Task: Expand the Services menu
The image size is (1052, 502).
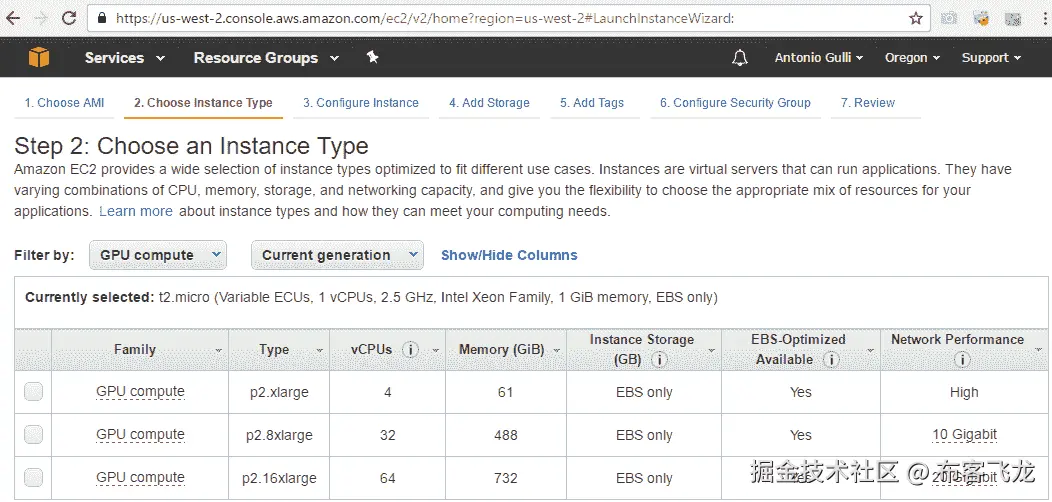Action: 125,58
